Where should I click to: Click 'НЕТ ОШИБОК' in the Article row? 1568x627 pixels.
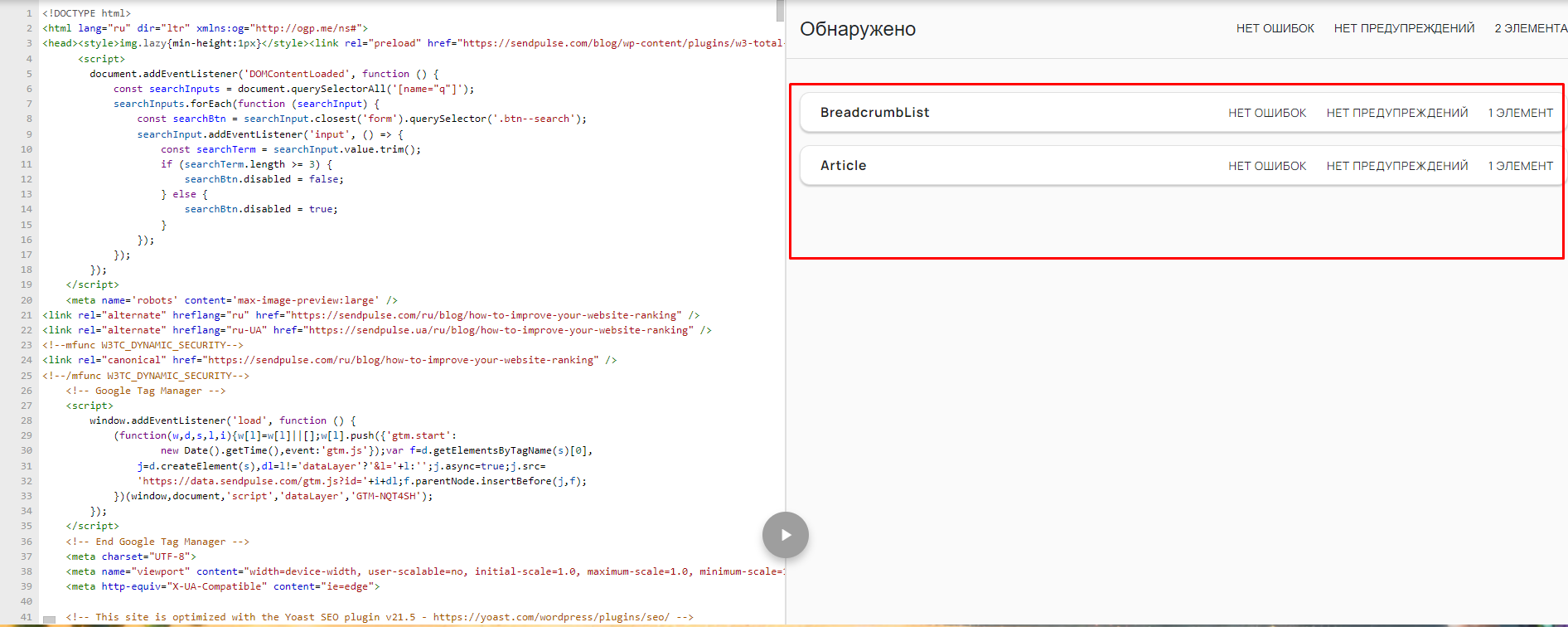[1267, 166]
